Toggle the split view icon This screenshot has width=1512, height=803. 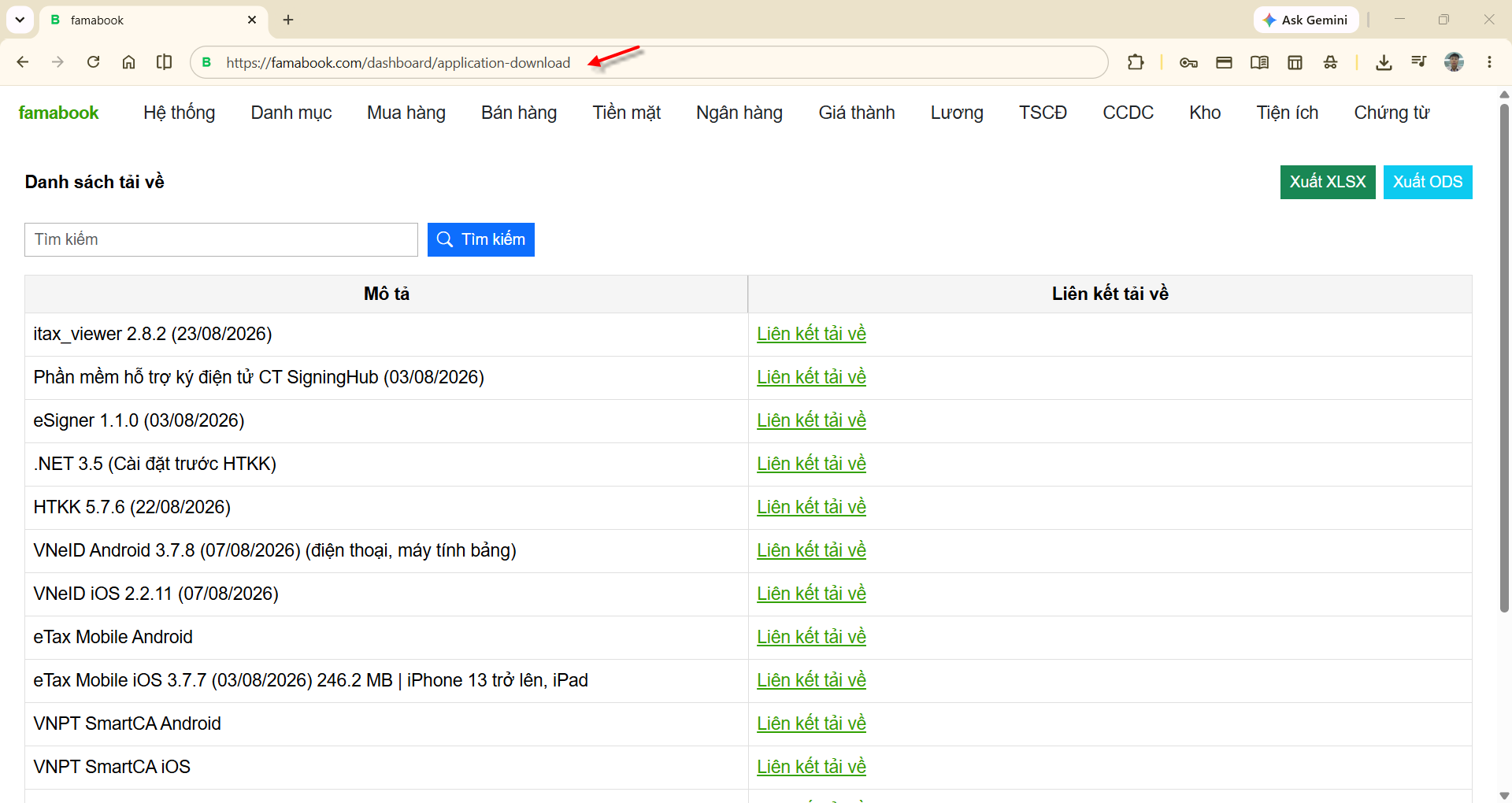(164, 62)
